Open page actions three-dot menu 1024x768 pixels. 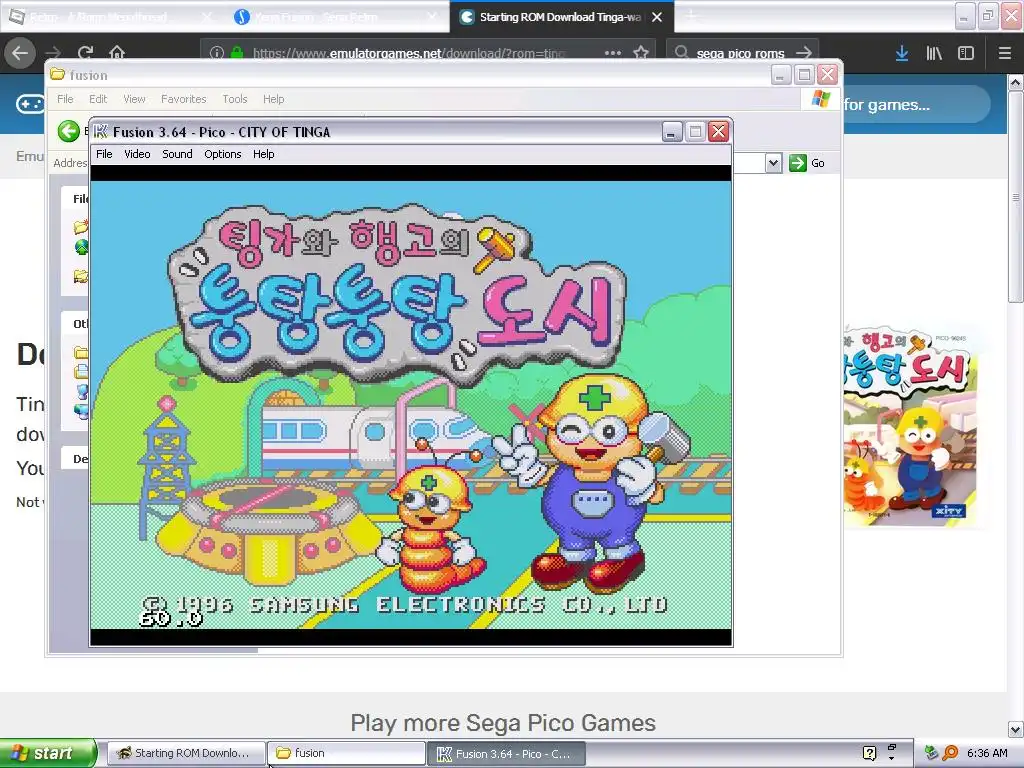pyautogui.click(x=613, y=53)
